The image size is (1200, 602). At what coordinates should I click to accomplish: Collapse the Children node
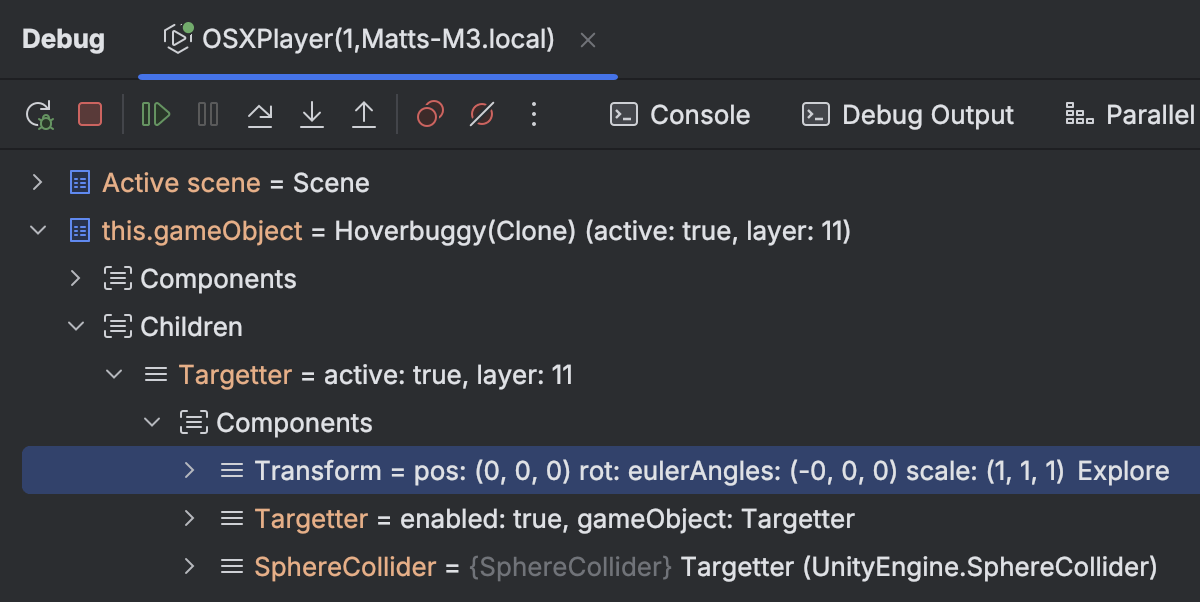75,326
